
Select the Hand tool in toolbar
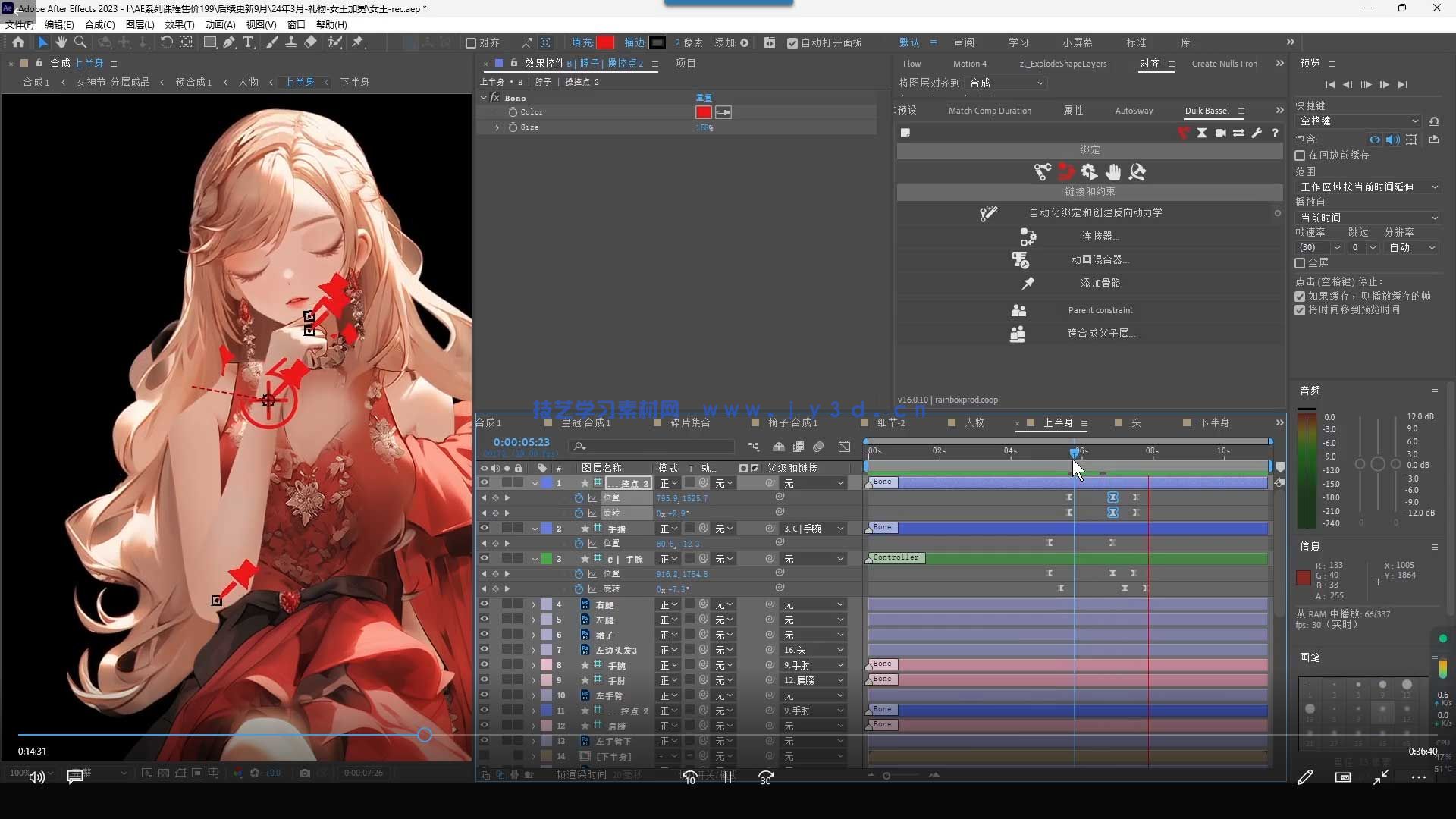point(61,42)
